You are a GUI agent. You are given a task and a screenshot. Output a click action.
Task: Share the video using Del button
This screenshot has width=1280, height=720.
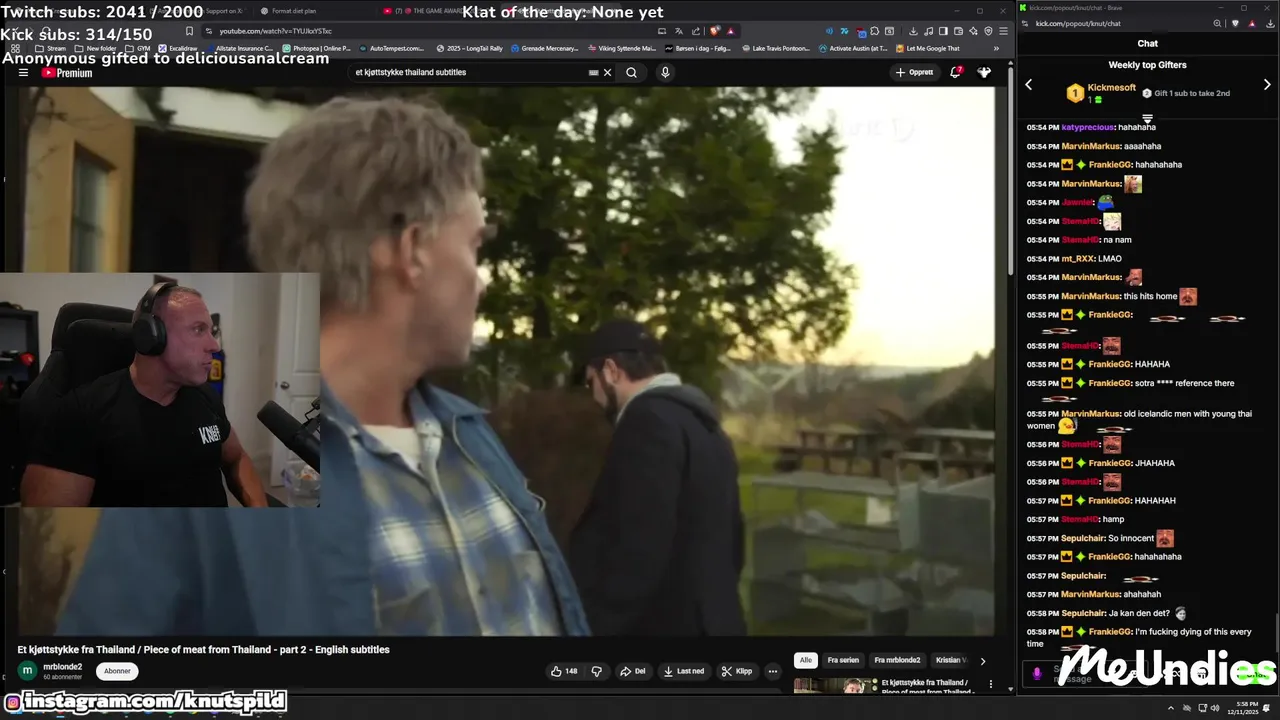click(x=633, y=671)
